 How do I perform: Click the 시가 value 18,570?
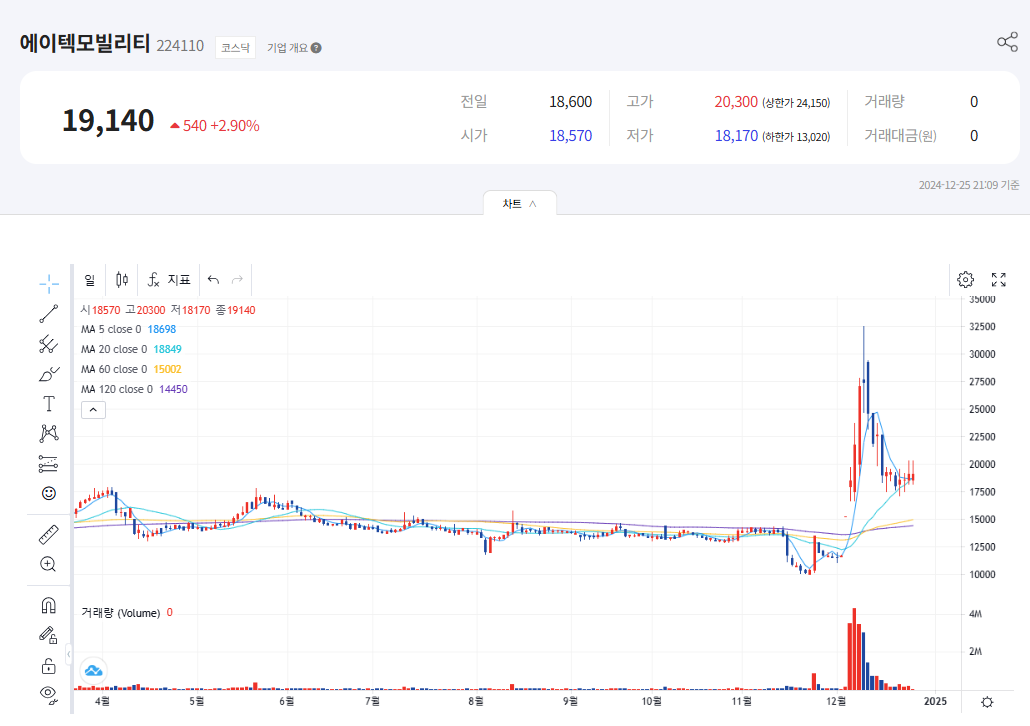[x=570, y=136]
